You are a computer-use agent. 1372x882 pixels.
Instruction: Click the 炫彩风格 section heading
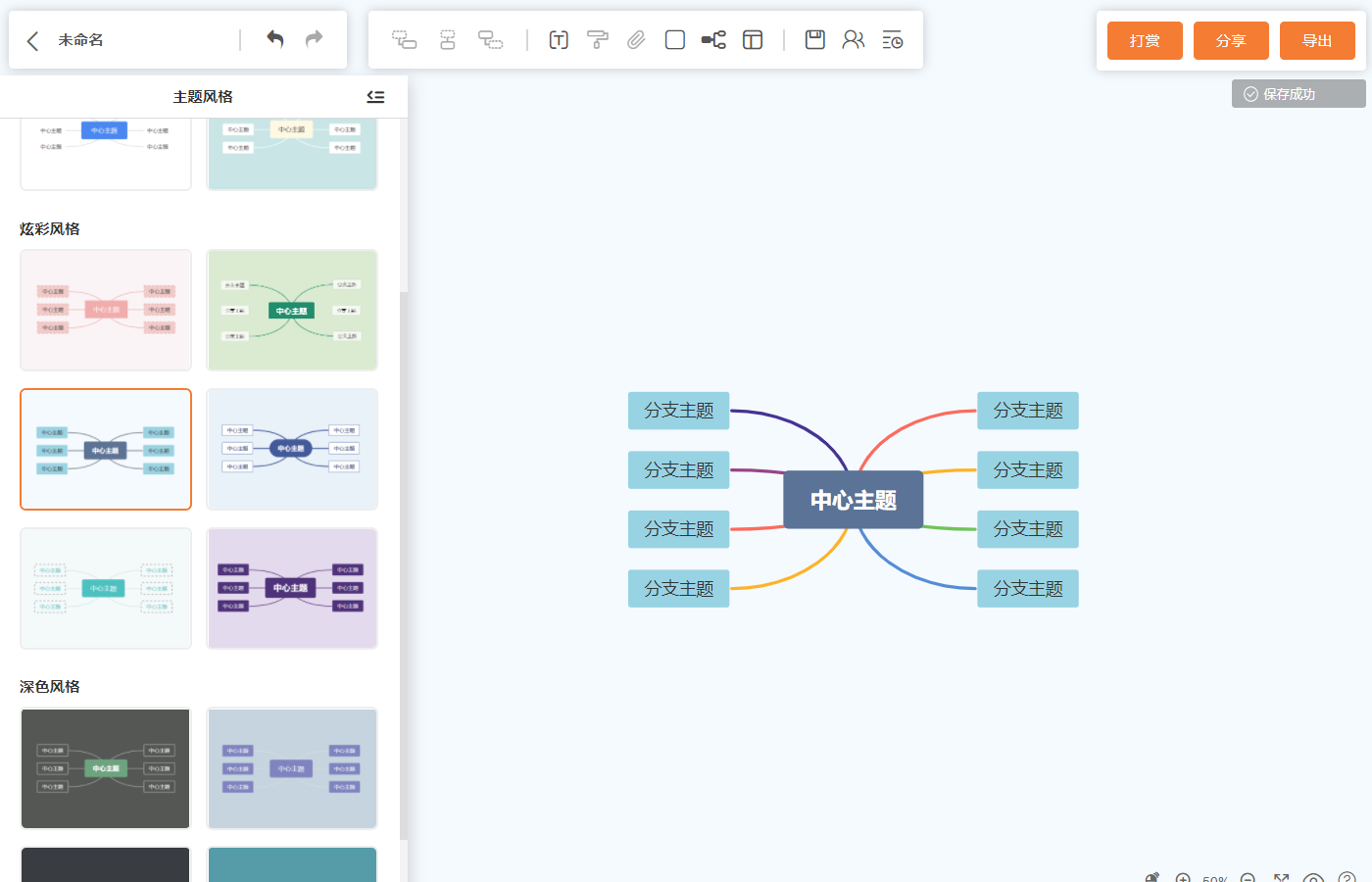pyautogui.click(x=50, y=228)
